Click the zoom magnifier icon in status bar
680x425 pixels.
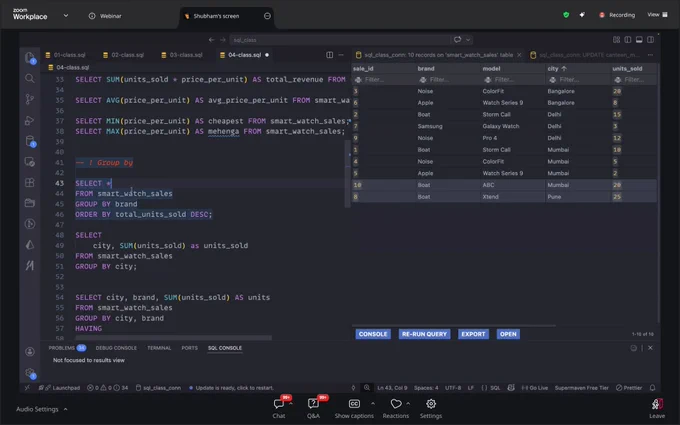click(x=367, y=388)
